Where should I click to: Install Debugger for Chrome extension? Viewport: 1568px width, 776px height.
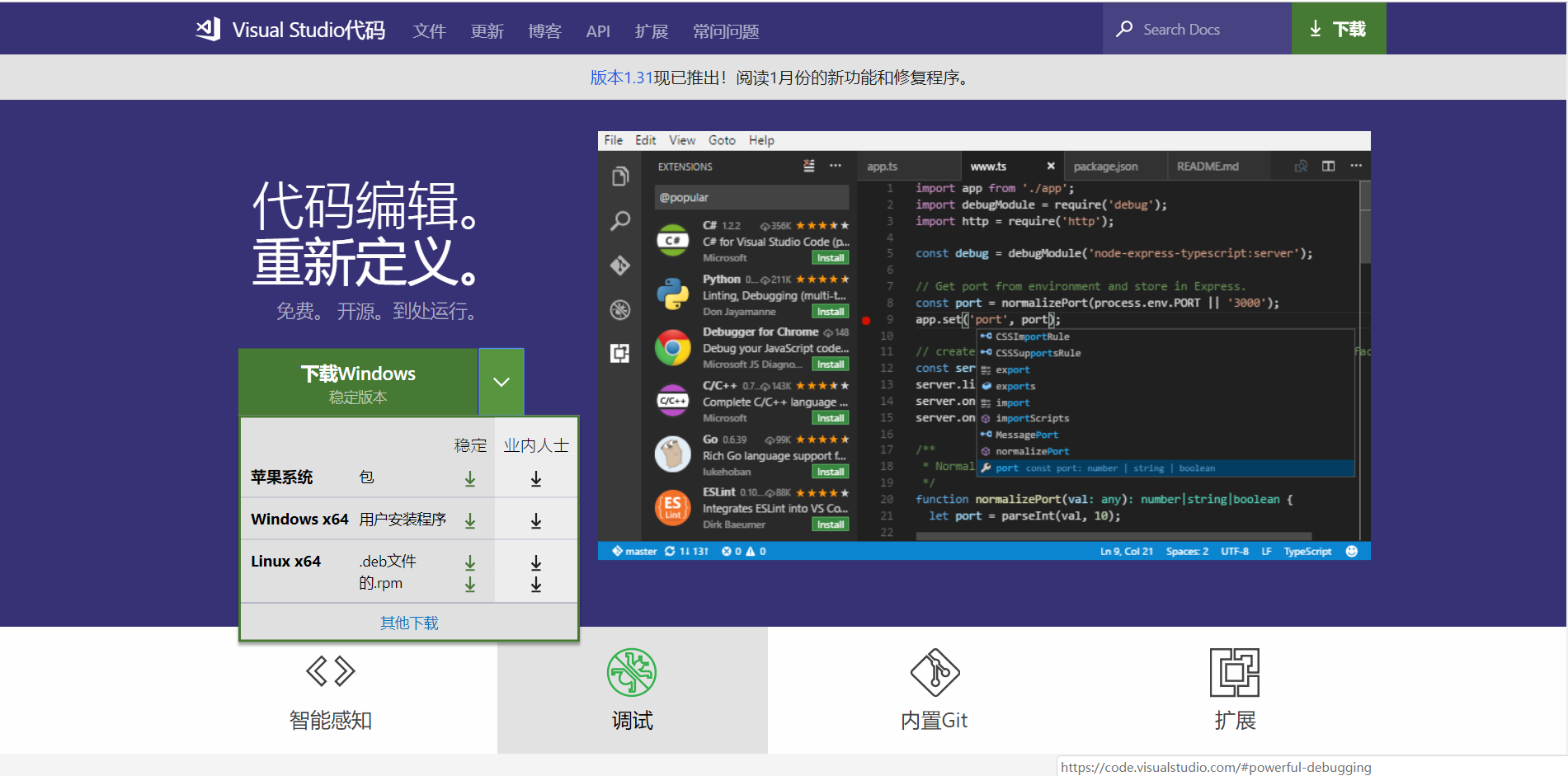coord(831,364)
